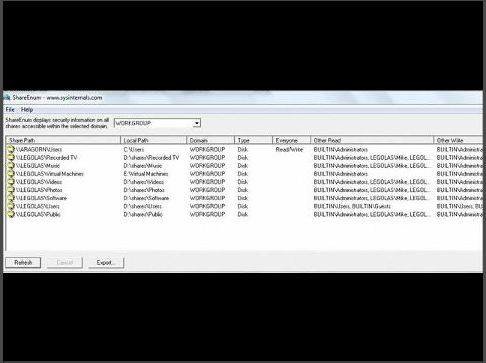Select the \\LEGOLAS\Software share path
486x363 pixels.
(42, 198)
